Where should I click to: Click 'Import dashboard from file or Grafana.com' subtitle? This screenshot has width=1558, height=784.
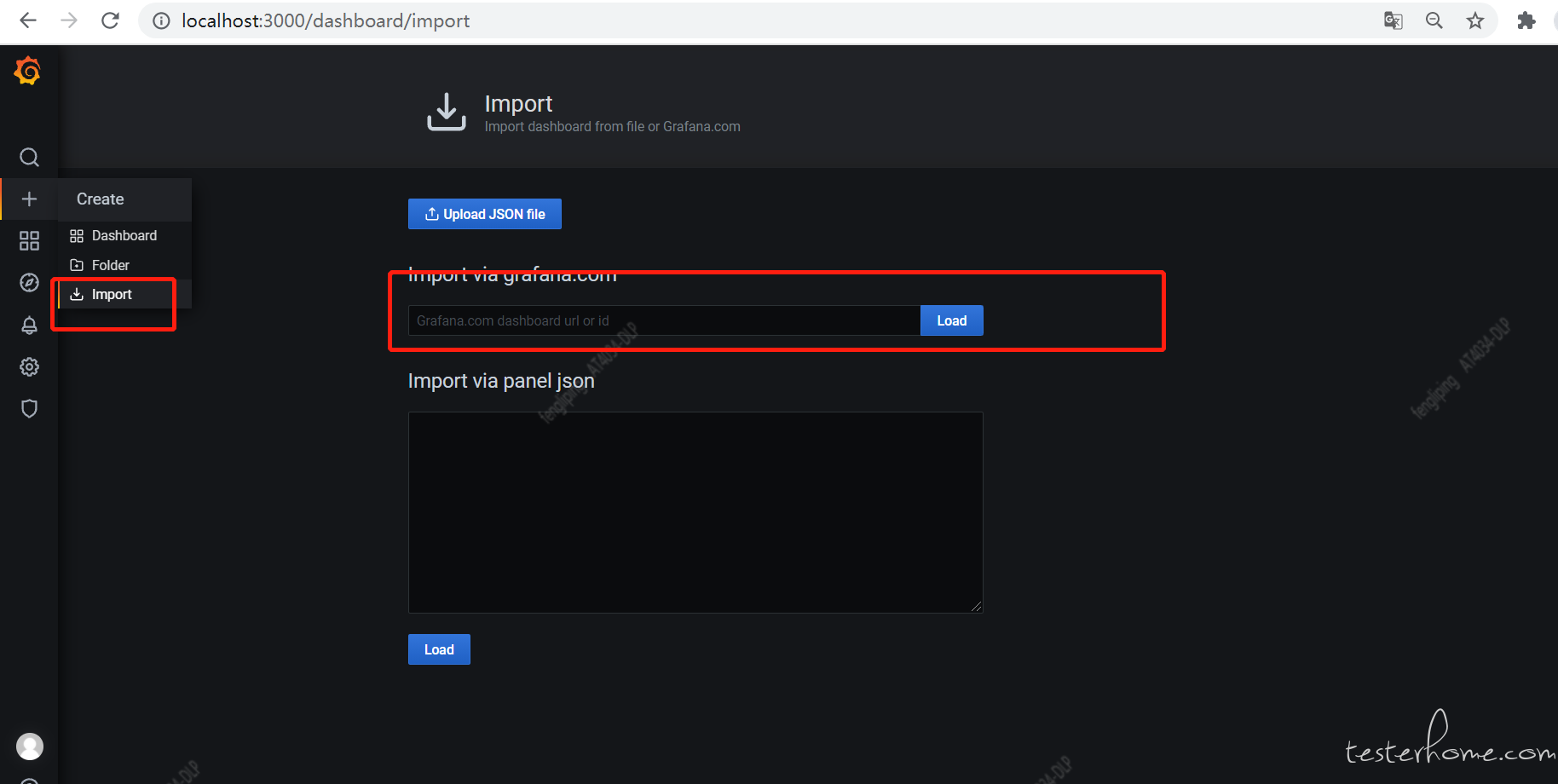coord(613,126)
